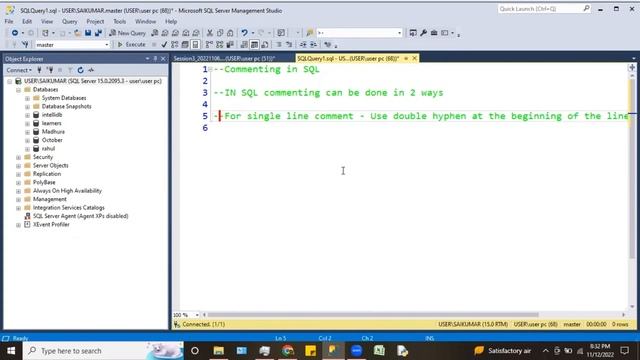Select SQL Server Agent (Agent XPs disabled)
Image resolution: width=640 pixels, height=360 pixels.
click(80, 216)
